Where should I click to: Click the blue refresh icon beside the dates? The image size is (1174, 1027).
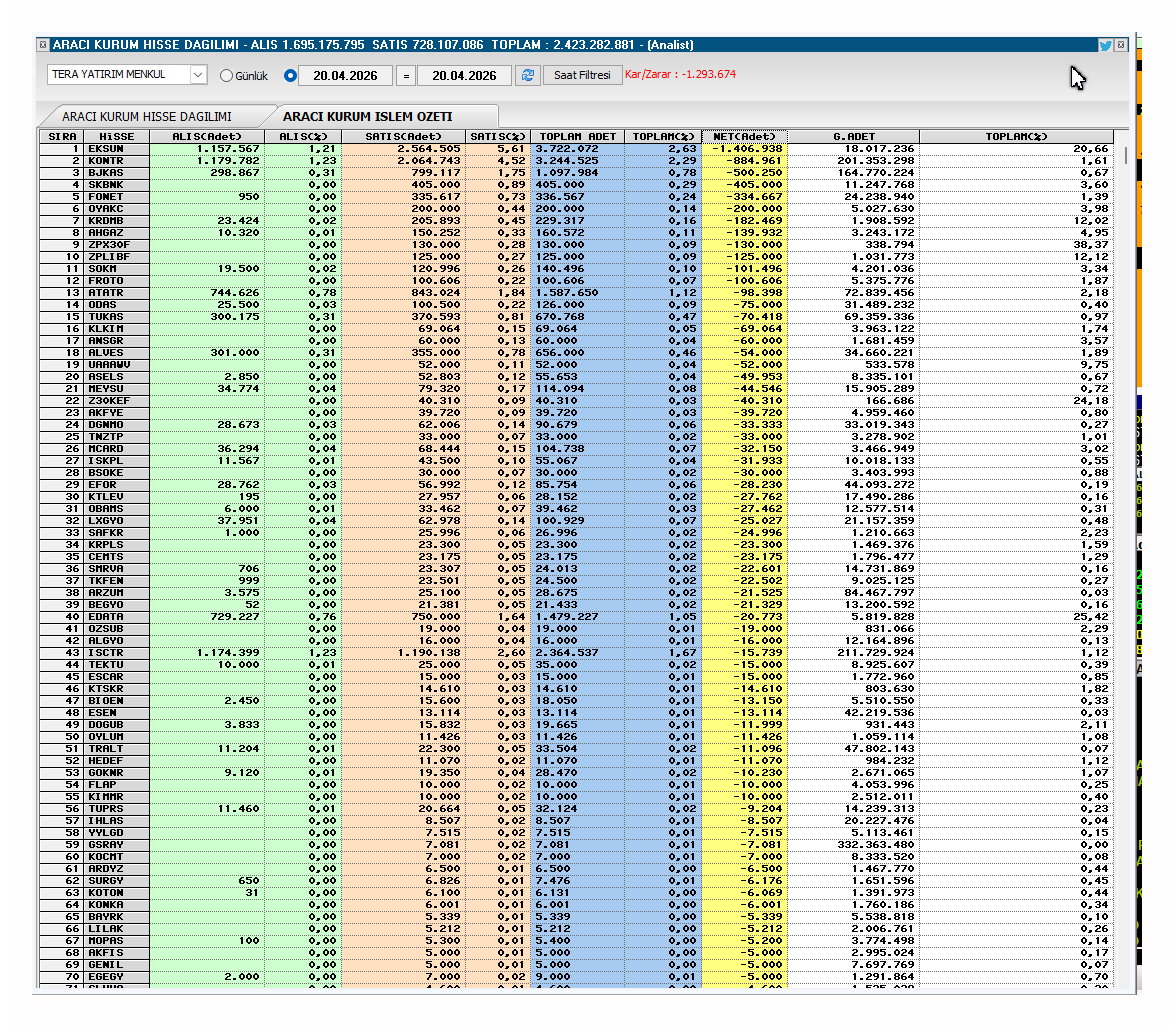coord(527,75)
